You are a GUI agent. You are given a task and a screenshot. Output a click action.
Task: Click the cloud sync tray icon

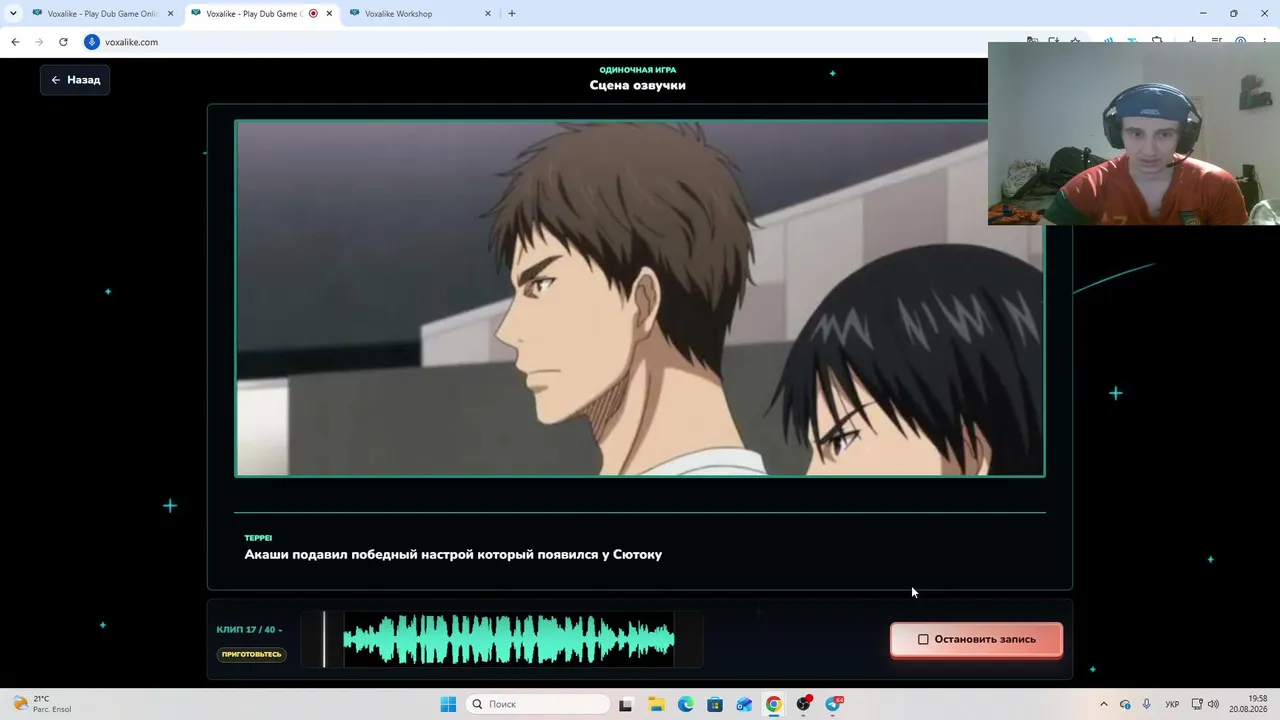(x=1125, y=704)
